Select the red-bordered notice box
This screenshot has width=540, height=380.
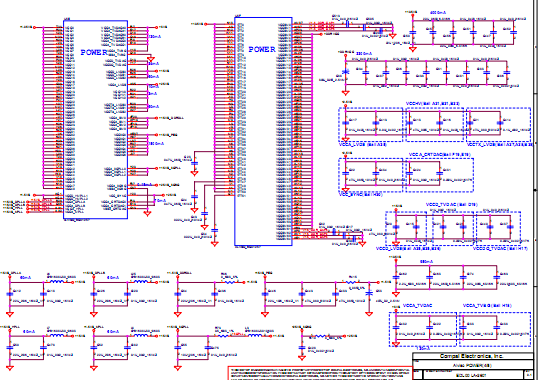(320, 373)
